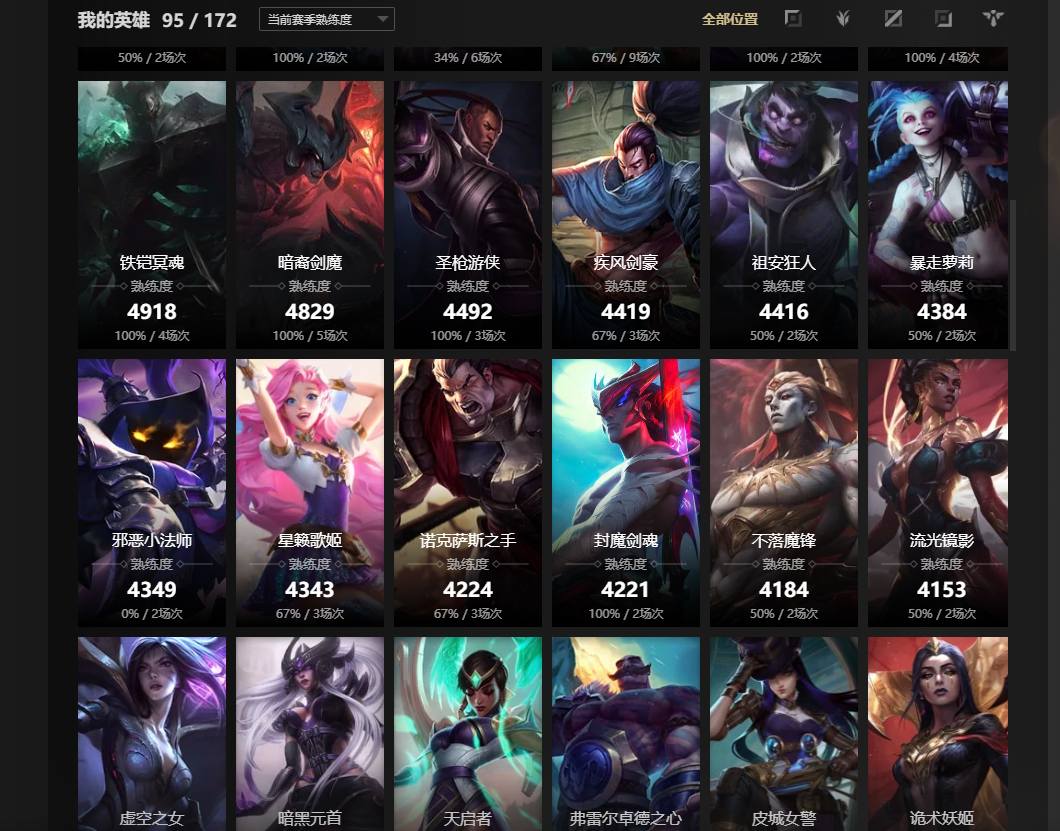Filter champions by support position icon
The width and height of the screenshot is (1060, 831).
[x=993, y=18]
